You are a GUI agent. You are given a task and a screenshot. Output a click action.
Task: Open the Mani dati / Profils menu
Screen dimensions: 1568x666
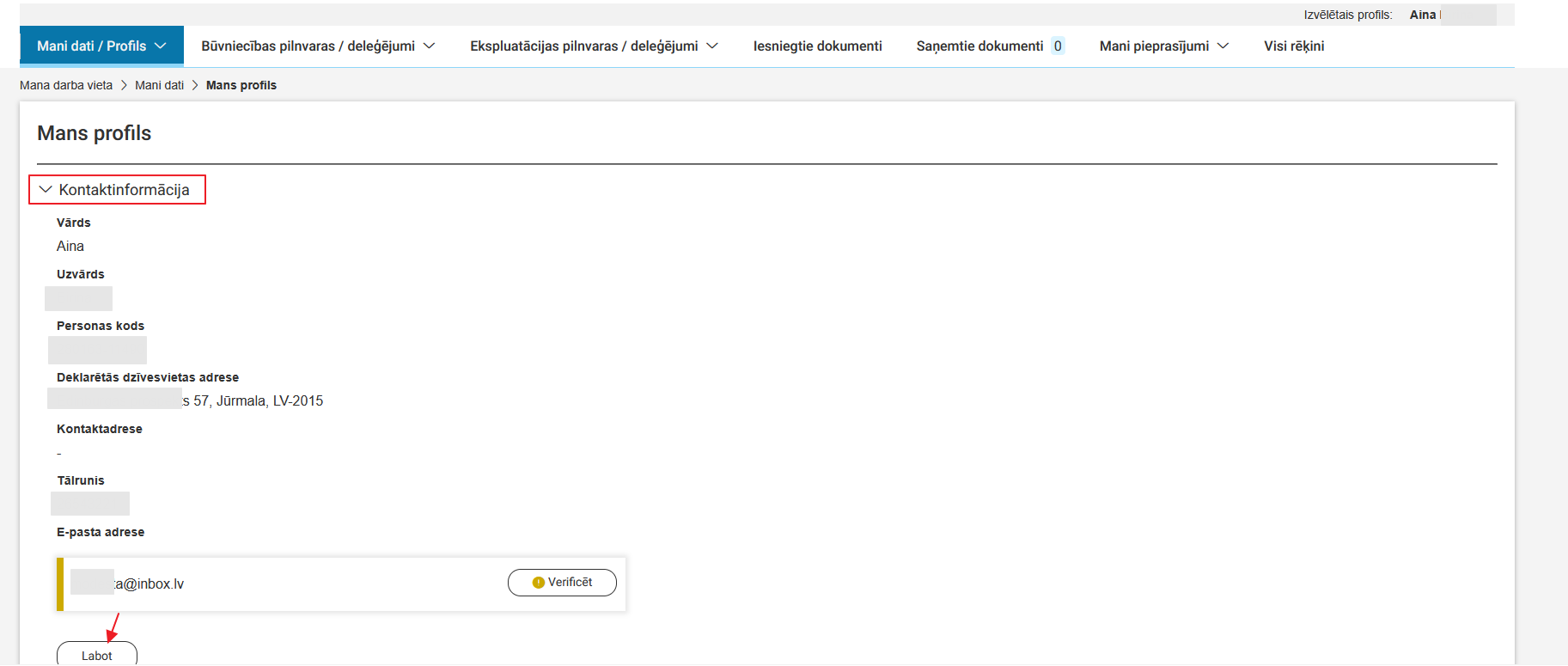coord(101,46)
